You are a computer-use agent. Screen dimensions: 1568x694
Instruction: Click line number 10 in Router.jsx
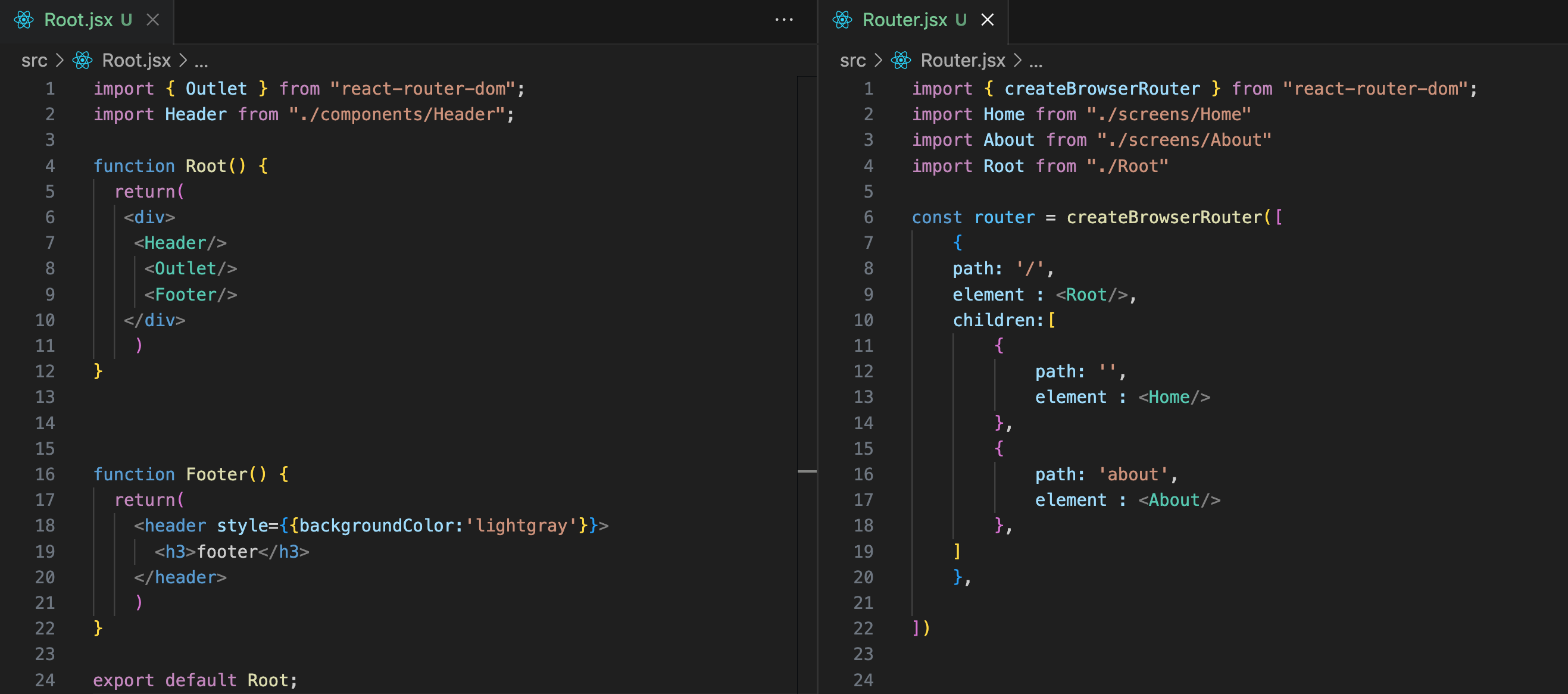pyautogui.click(x=863, y=320)
